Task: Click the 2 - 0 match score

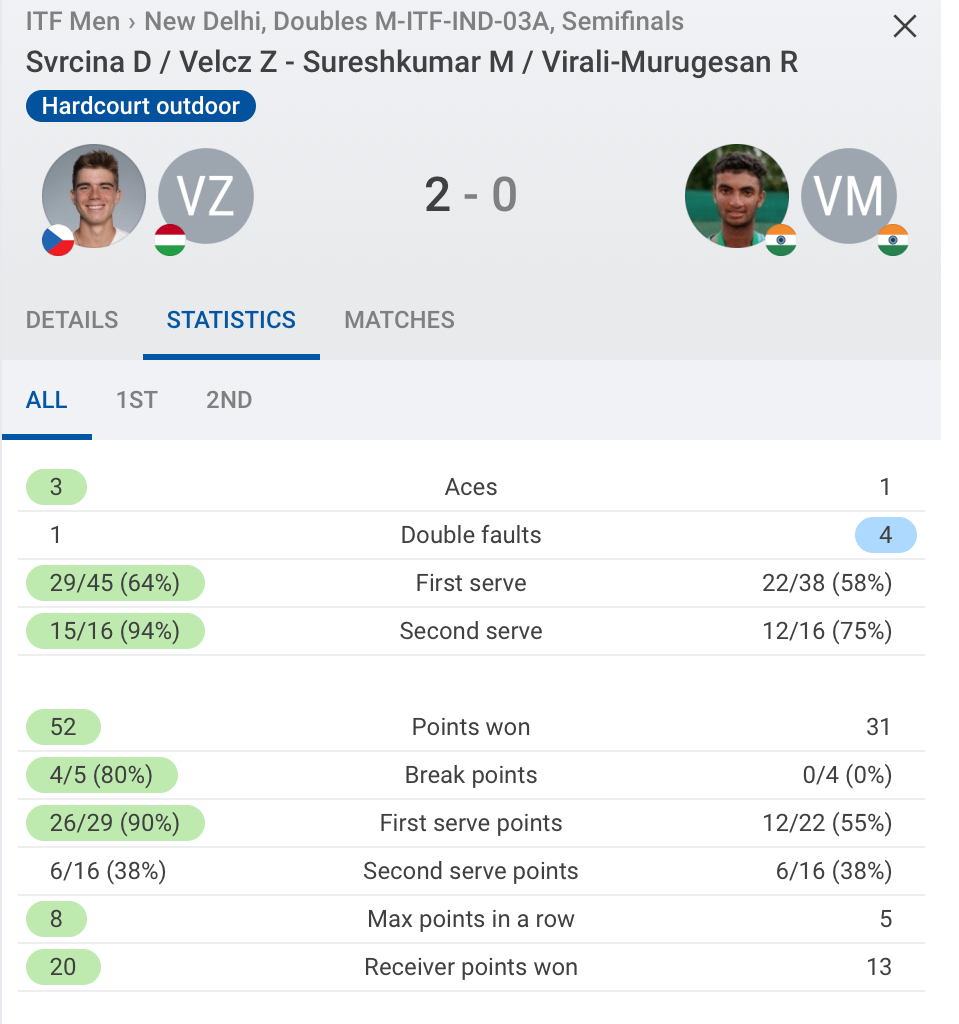Action: [471, 195]
